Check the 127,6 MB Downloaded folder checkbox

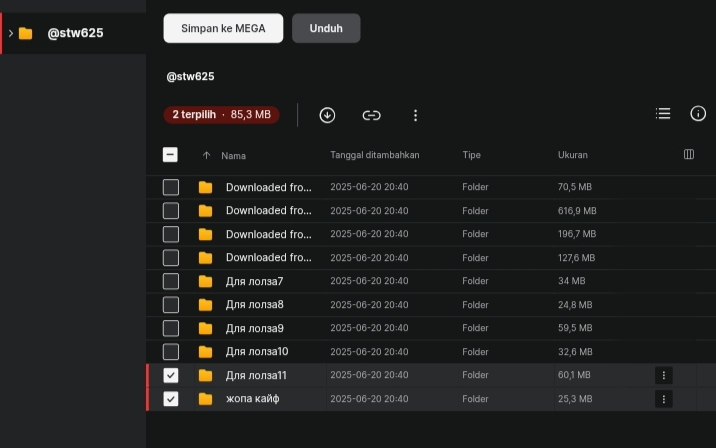(171, 258)
